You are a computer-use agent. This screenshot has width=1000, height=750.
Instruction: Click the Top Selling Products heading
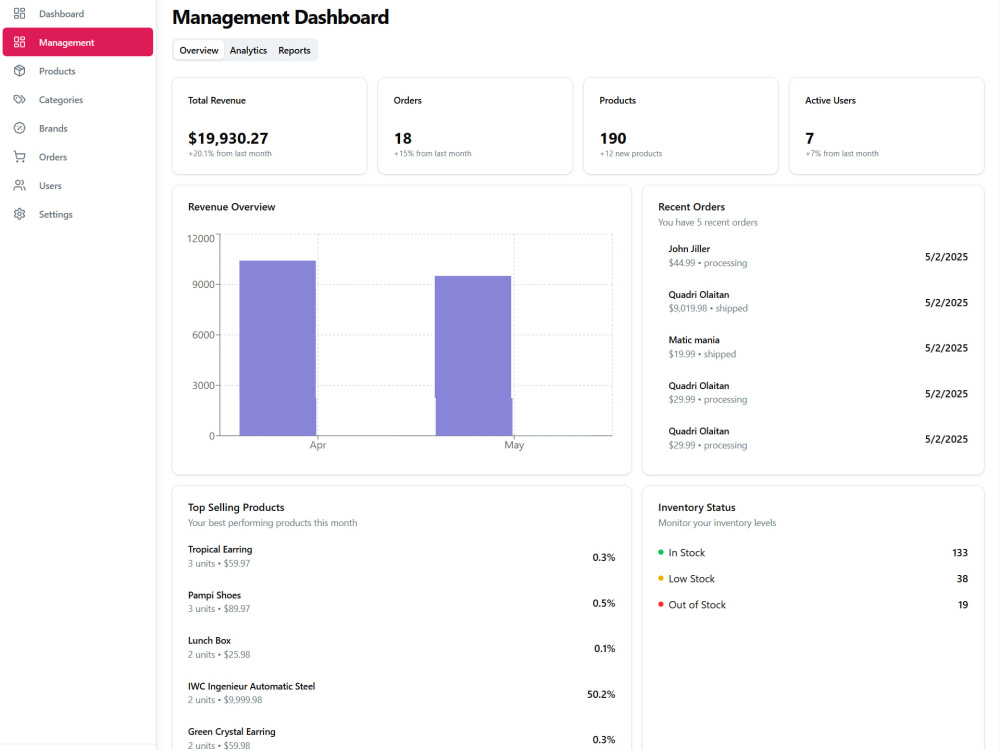pos(236,507)
